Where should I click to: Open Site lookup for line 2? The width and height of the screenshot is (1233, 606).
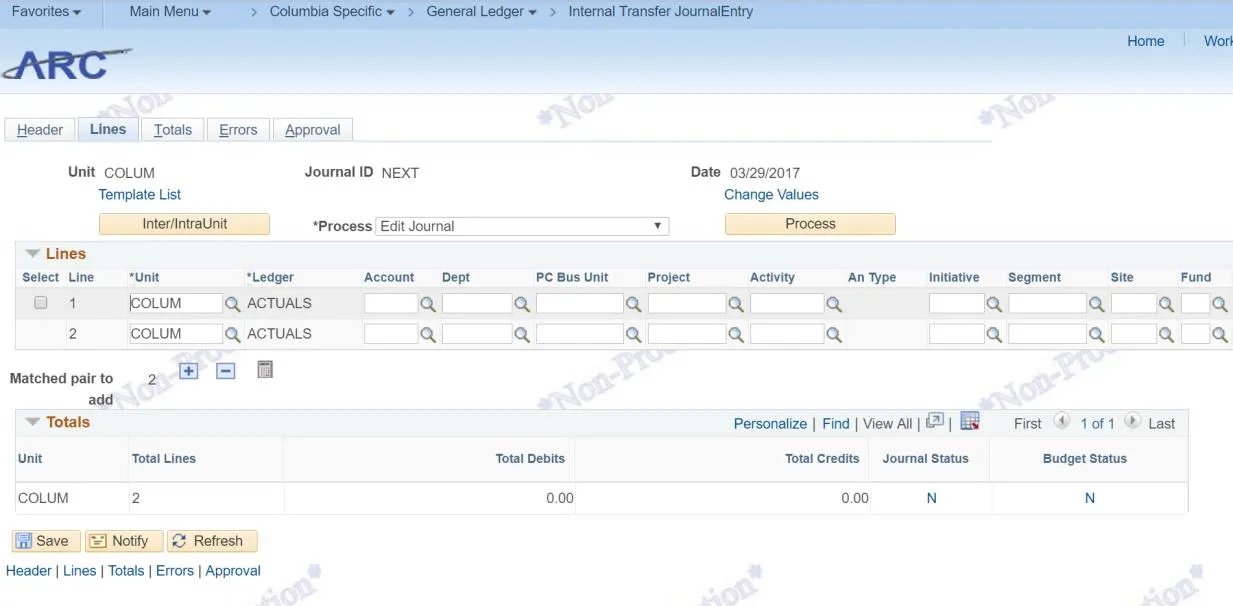point(1166,335)
